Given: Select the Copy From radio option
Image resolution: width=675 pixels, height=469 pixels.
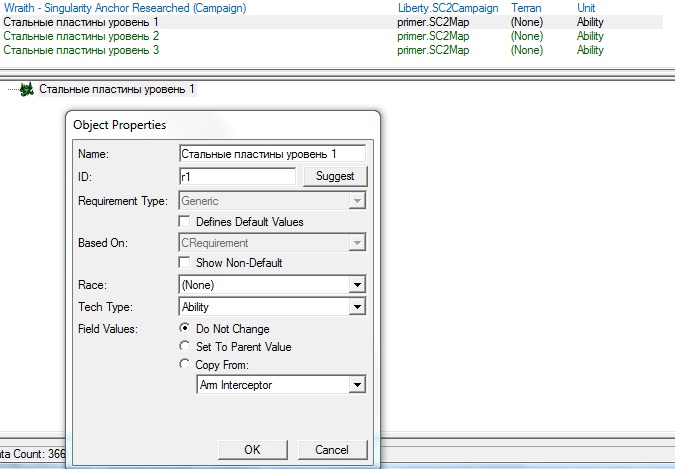Looking at the screenshot, I should tap(185, 364).
